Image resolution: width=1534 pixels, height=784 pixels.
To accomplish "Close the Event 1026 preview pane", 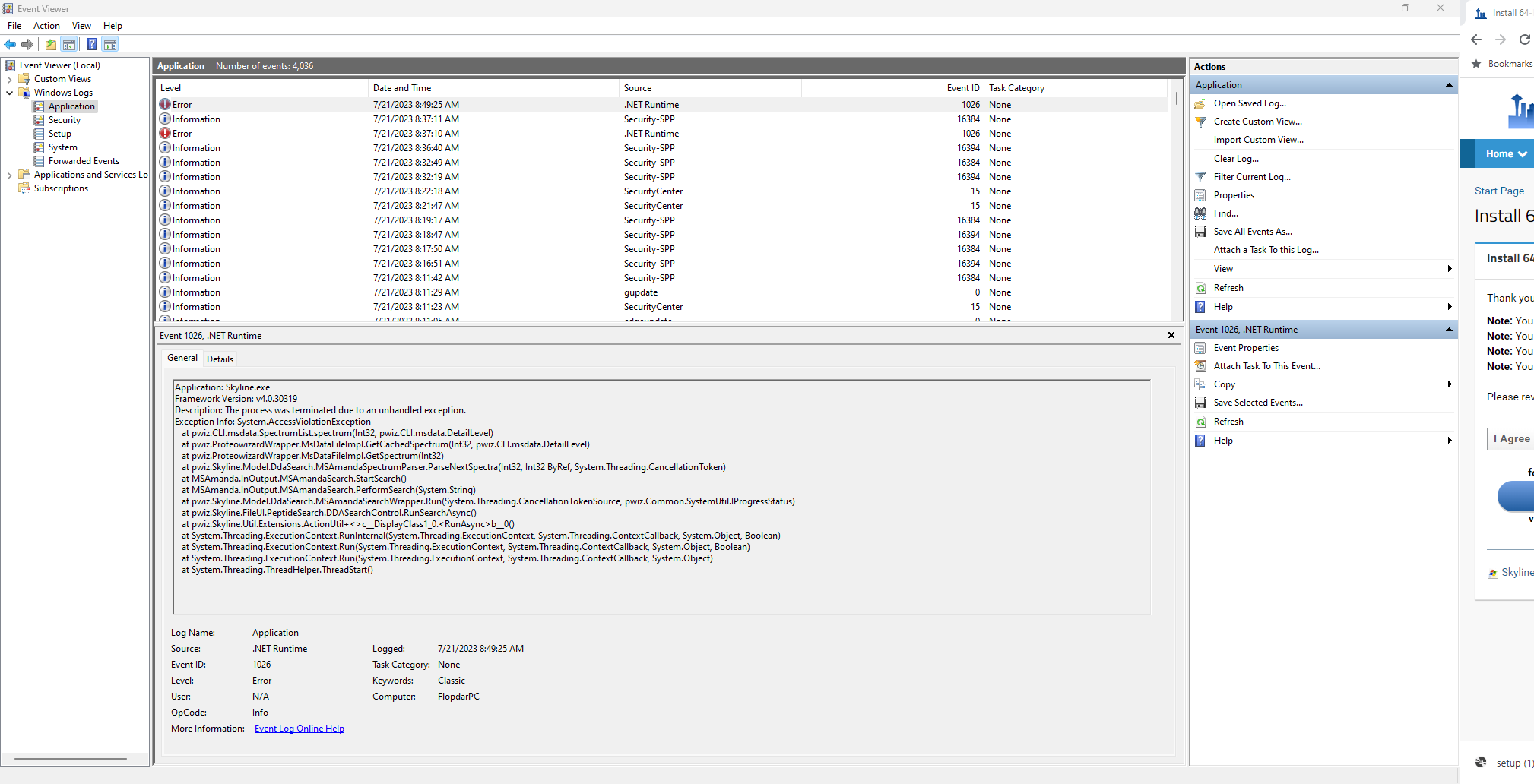I will click(1171, 335).
